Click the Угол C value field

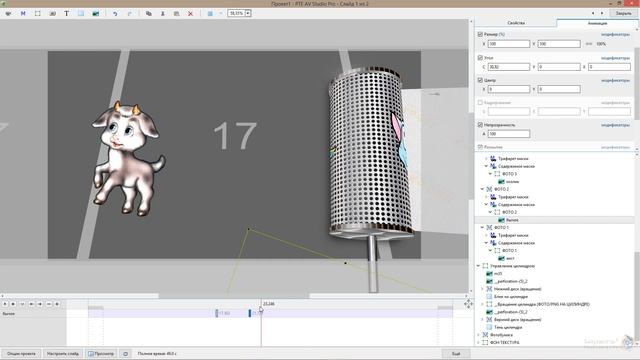tap(509, 67)
